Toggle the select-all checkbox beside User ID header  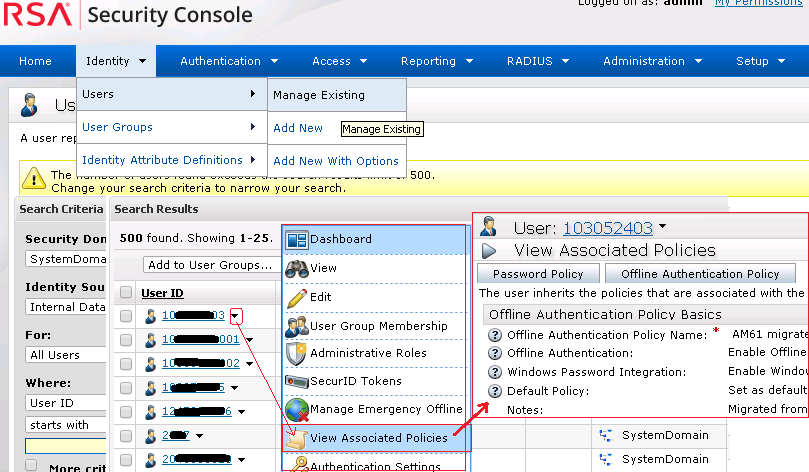(x=126, y=293)
